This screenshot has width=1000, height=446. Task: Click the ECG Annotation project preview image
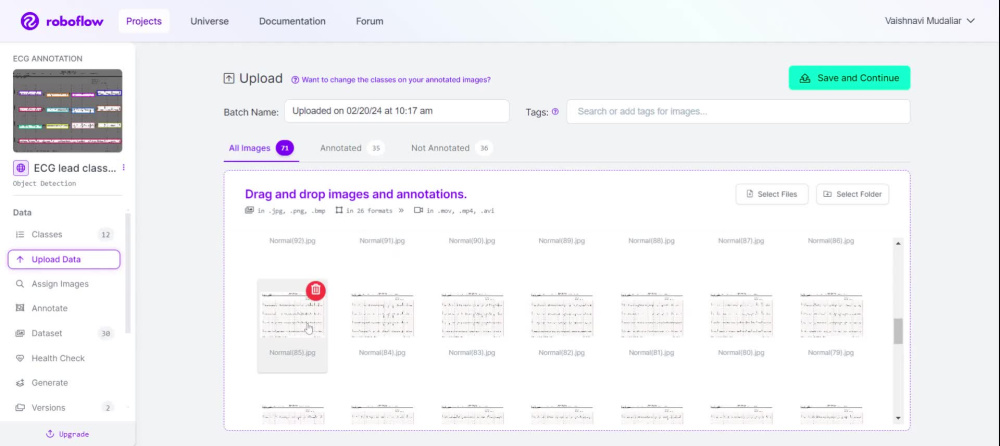pos(68,110)
